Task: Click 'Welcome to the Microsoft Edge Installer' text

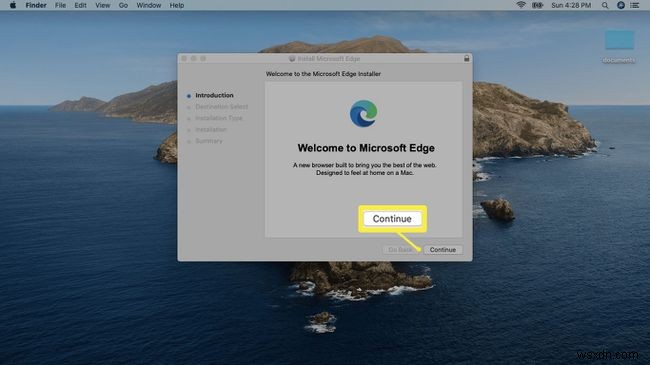Action: click(x=323, y=74)
